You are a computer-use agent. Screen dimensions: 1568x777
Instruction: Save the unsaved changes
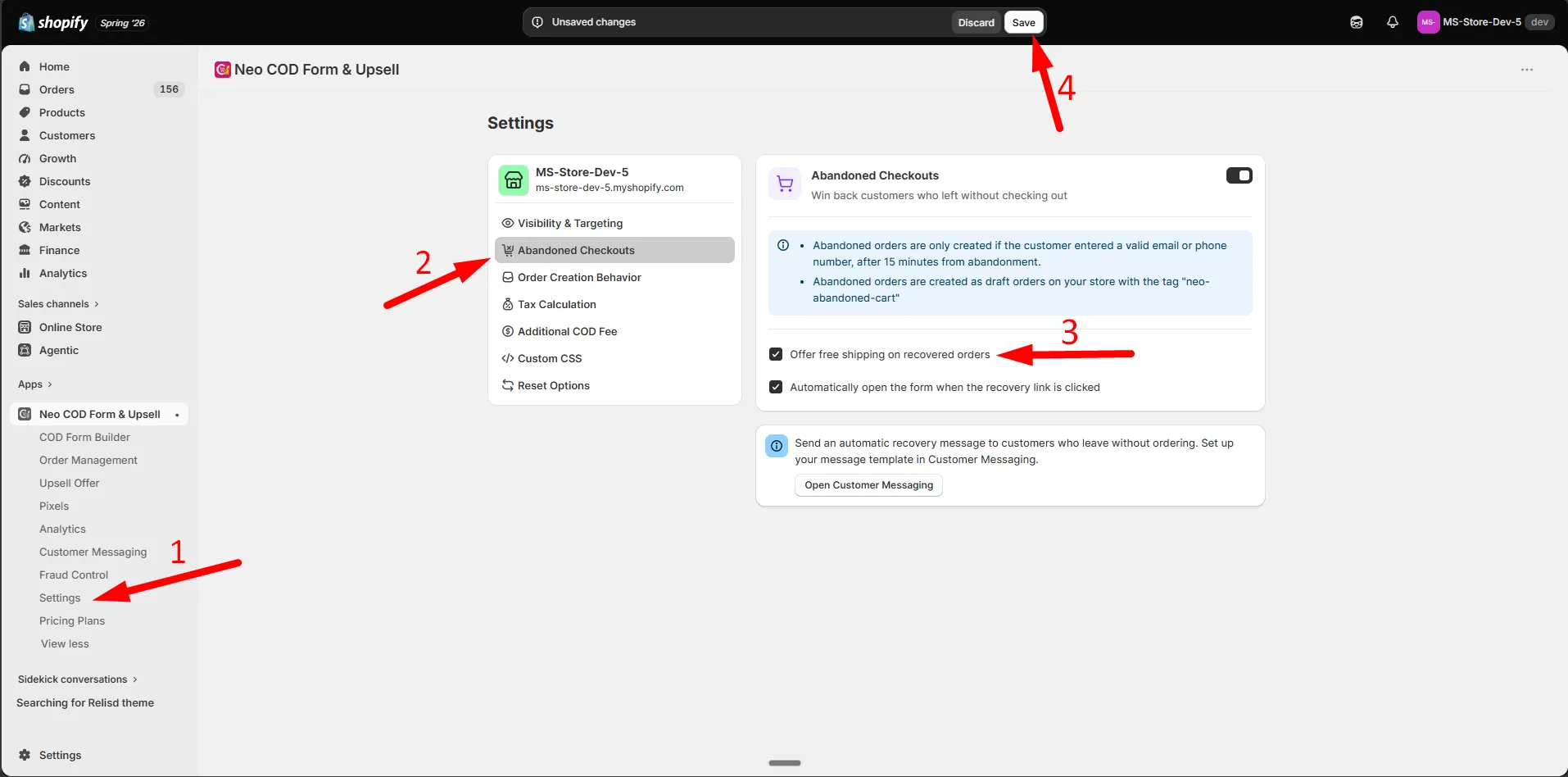pos(1023,22)
